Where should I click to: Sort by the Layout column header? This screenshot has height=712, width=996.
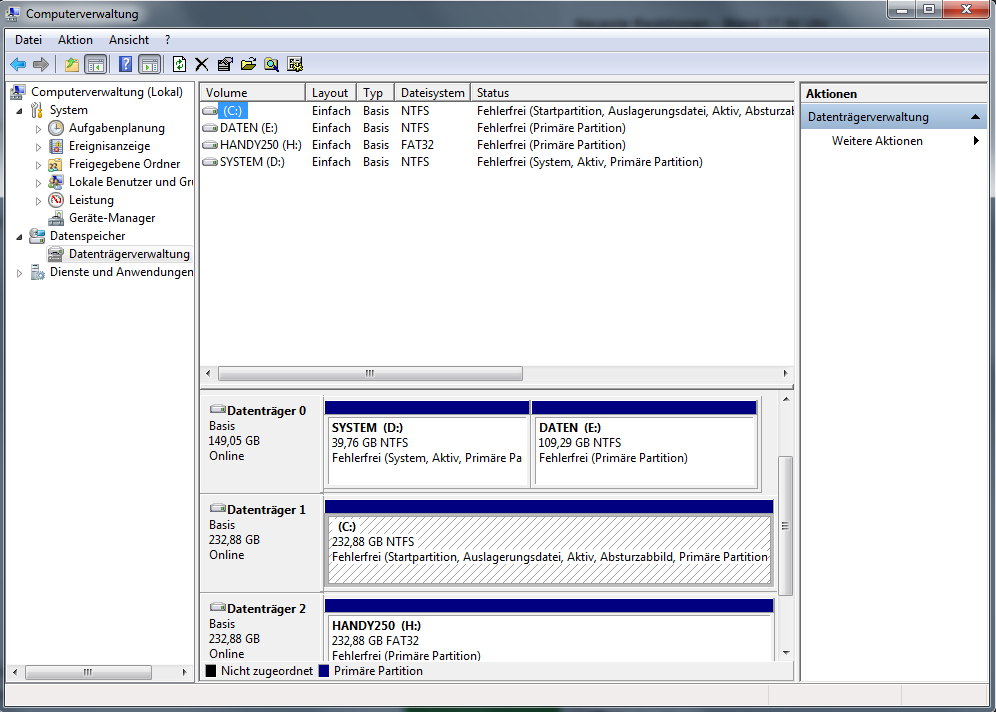[x=330, y=93]
